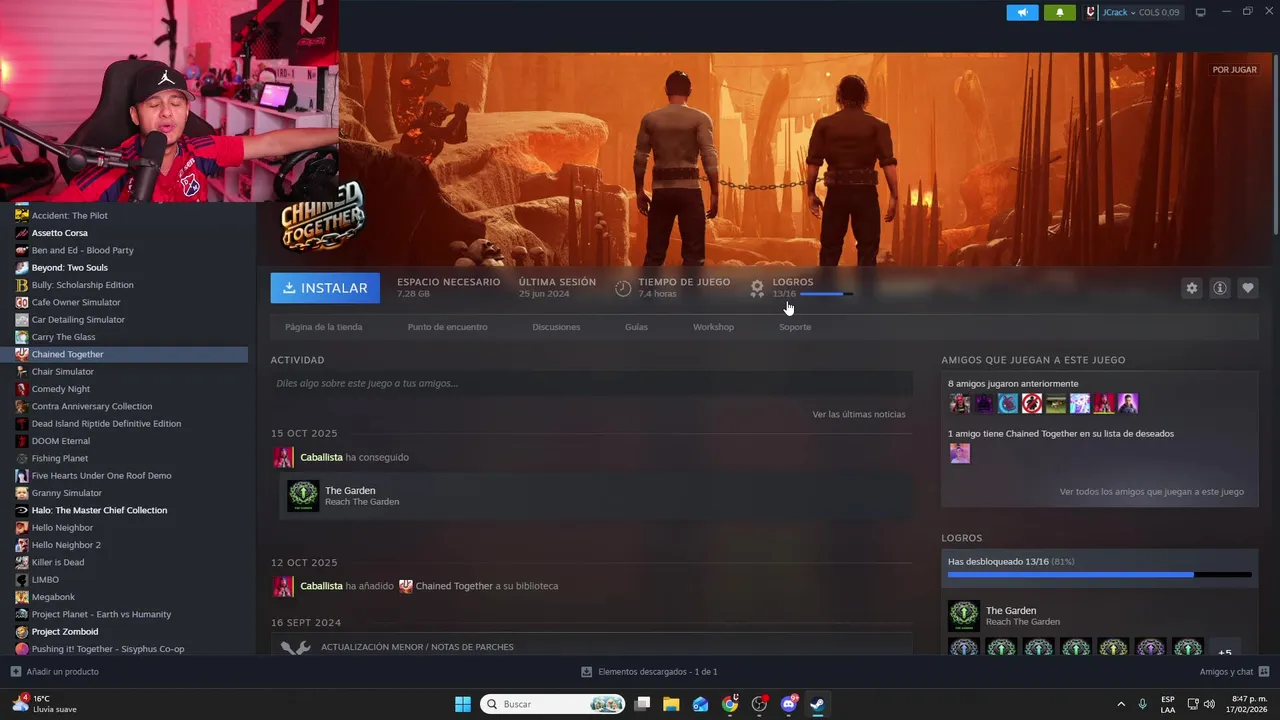Click the Chained Together icon in library list
The height and width of the screenshot is (720, 1280).
pos(22,354)
